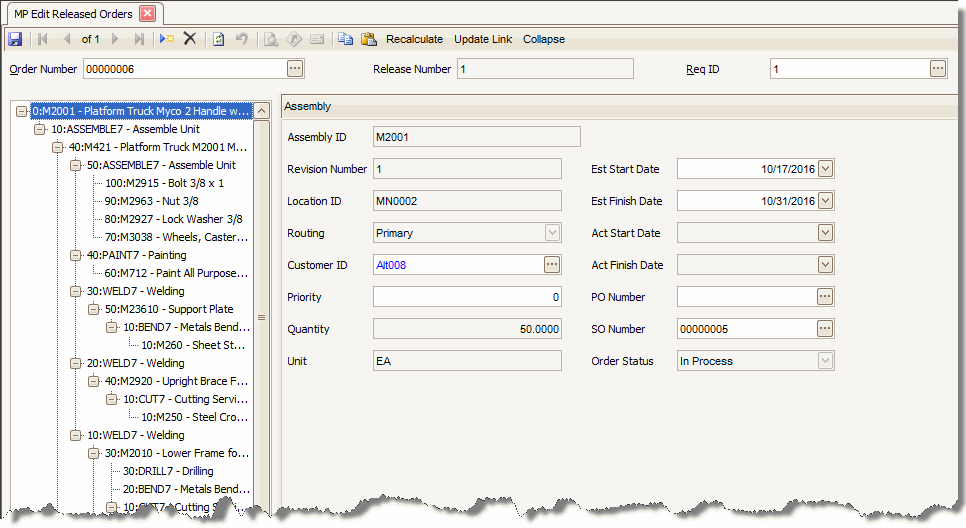The image size is (966, 528).
Task: Click Collapse in the toolbar
Action: [x=543, y=39]
